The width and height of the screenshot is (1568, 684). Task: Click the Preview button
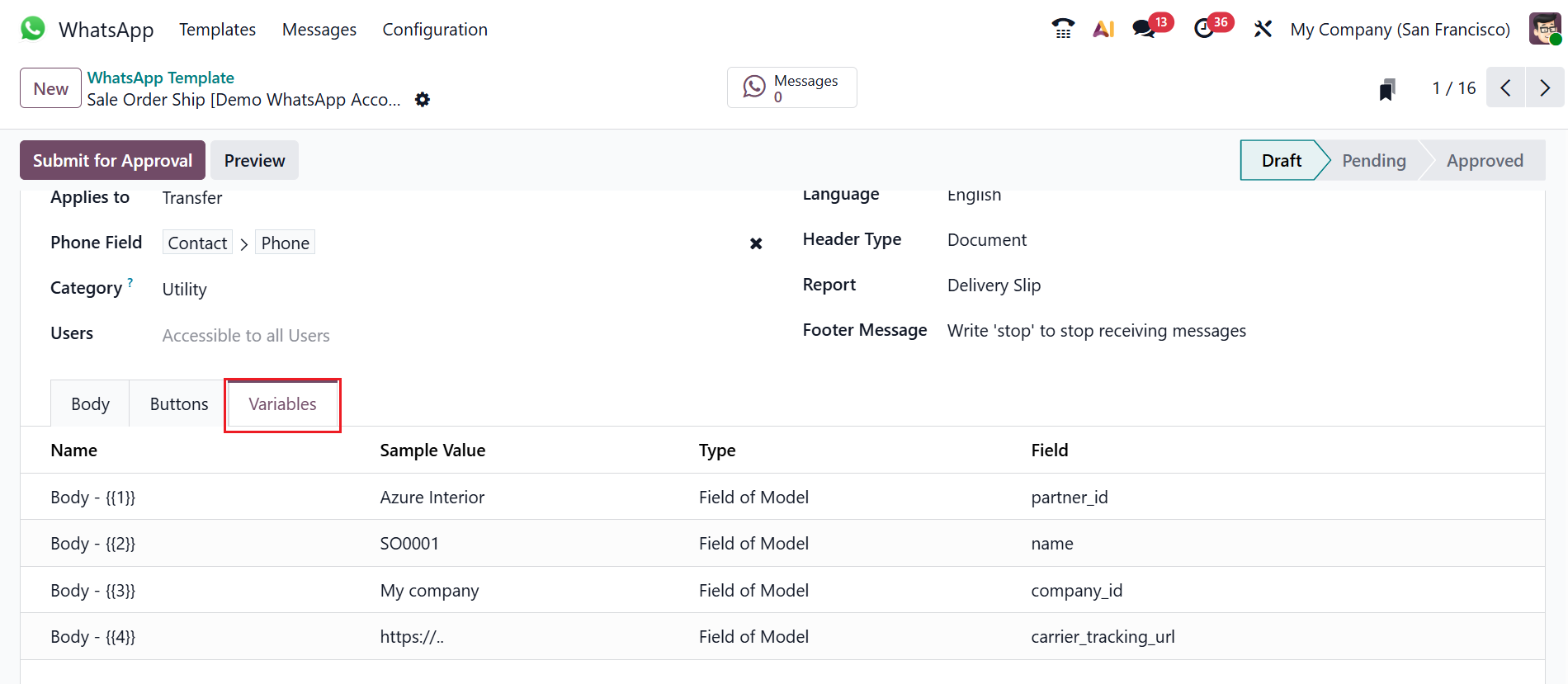click(254, 161)
